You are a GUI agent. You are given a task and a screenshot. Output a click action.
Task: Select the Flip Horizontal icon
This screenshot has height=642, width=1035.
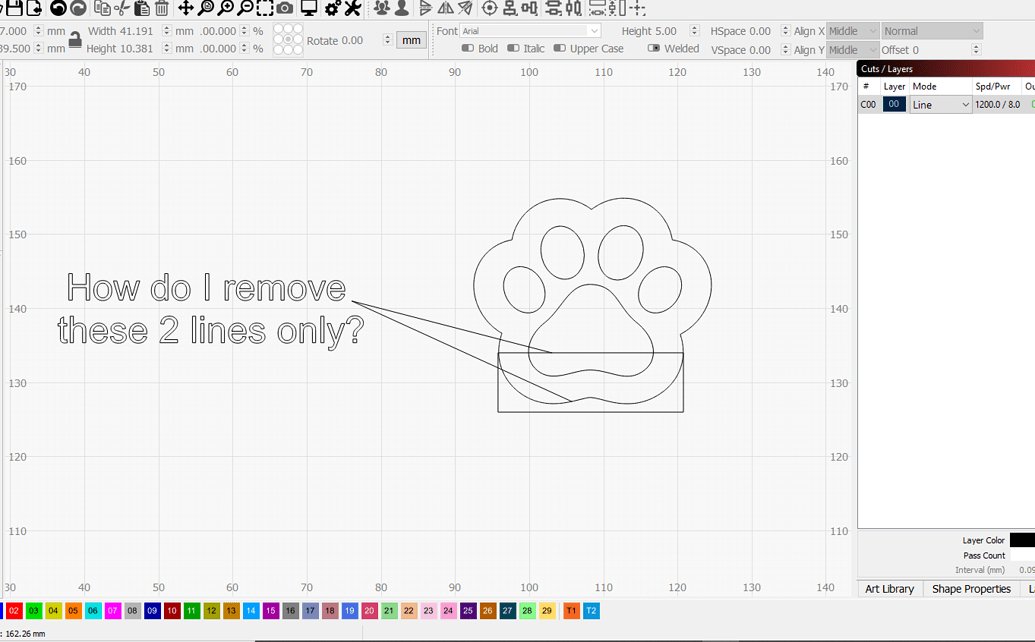click(443, 8)
